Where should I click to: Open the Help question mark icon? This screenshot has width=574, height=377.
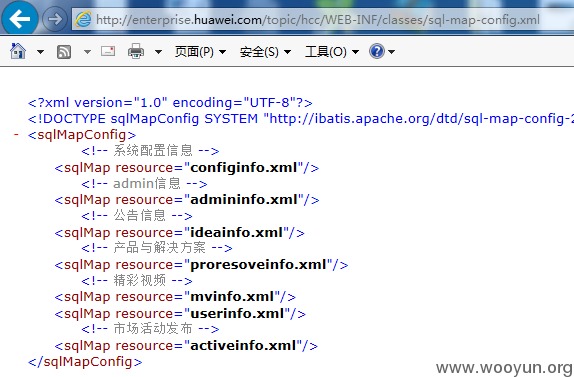(x=377, y=51)
